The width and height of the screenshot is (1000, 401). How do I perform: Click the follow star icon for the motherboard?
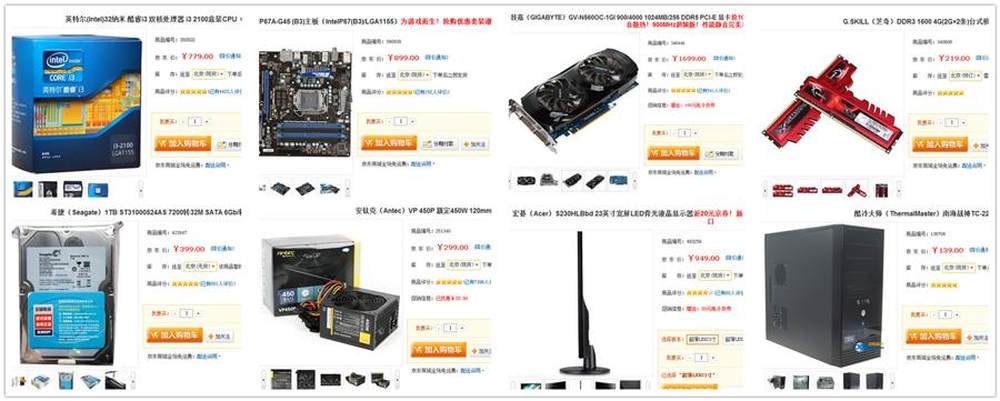[467, 145]
